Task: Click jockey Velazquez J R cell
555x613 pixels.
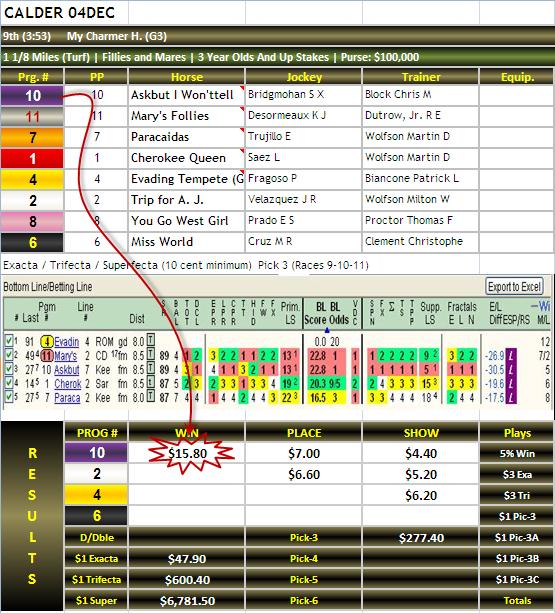Action: tap(304, 200)
